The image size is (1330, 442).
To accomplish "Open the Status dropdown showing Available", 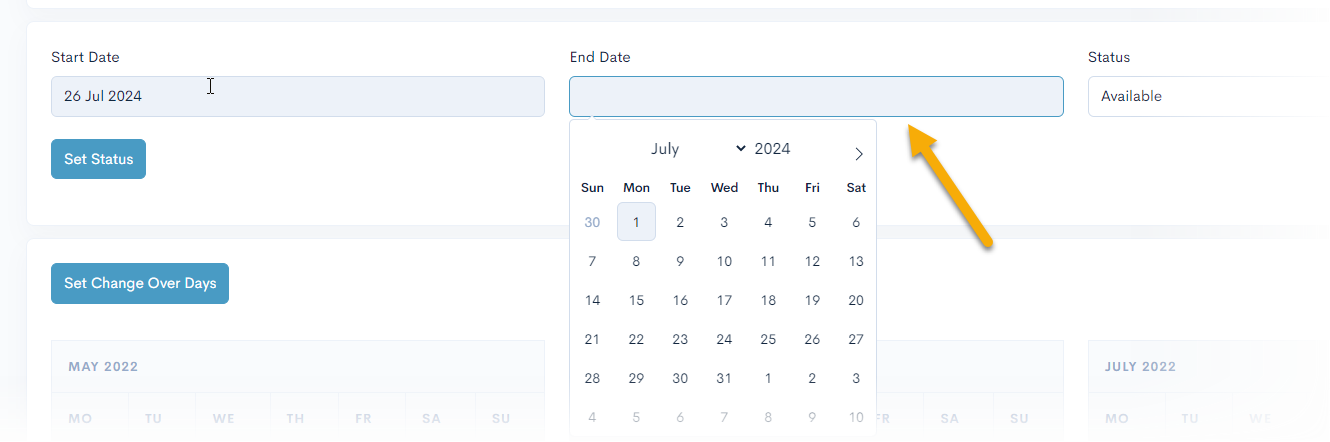I will [x=1210, y=97].
